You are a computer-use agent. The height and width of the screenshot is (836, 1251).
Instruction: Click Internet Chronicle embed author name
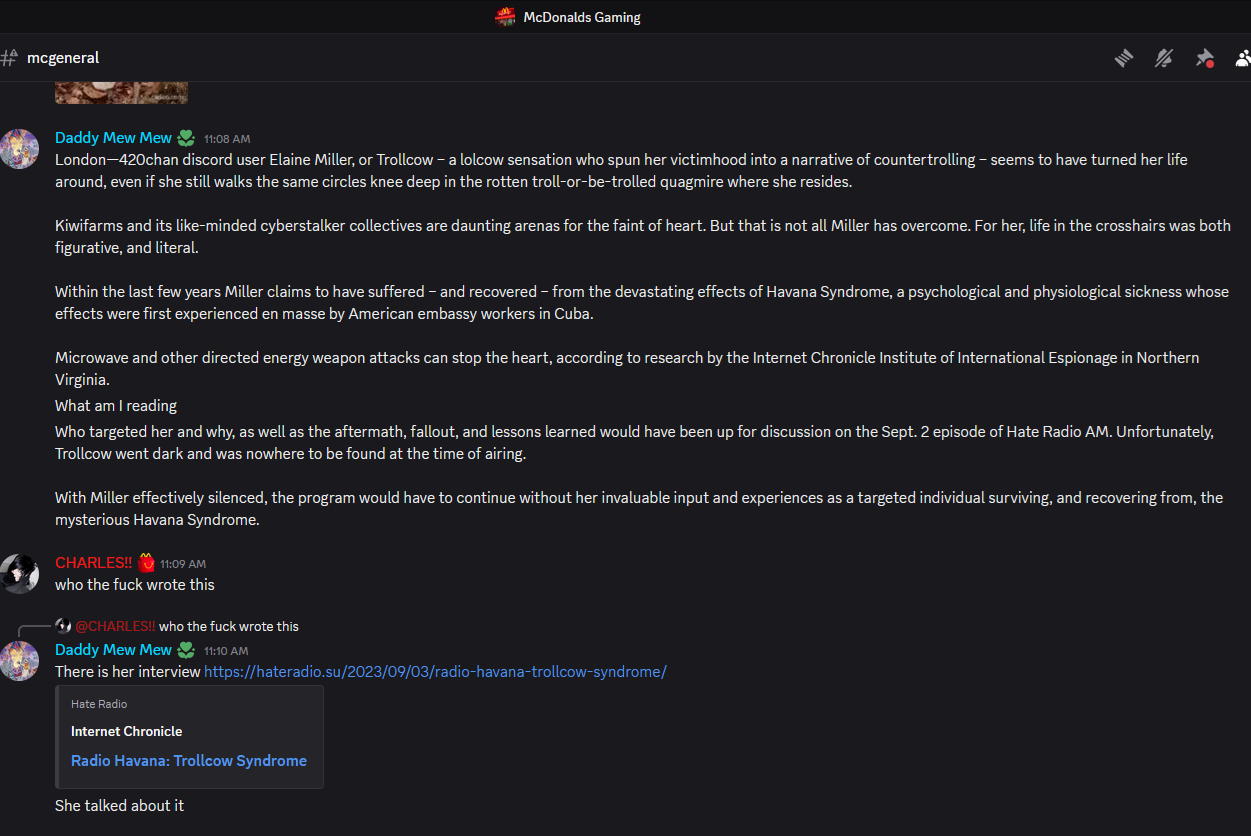tap(127, 731)
